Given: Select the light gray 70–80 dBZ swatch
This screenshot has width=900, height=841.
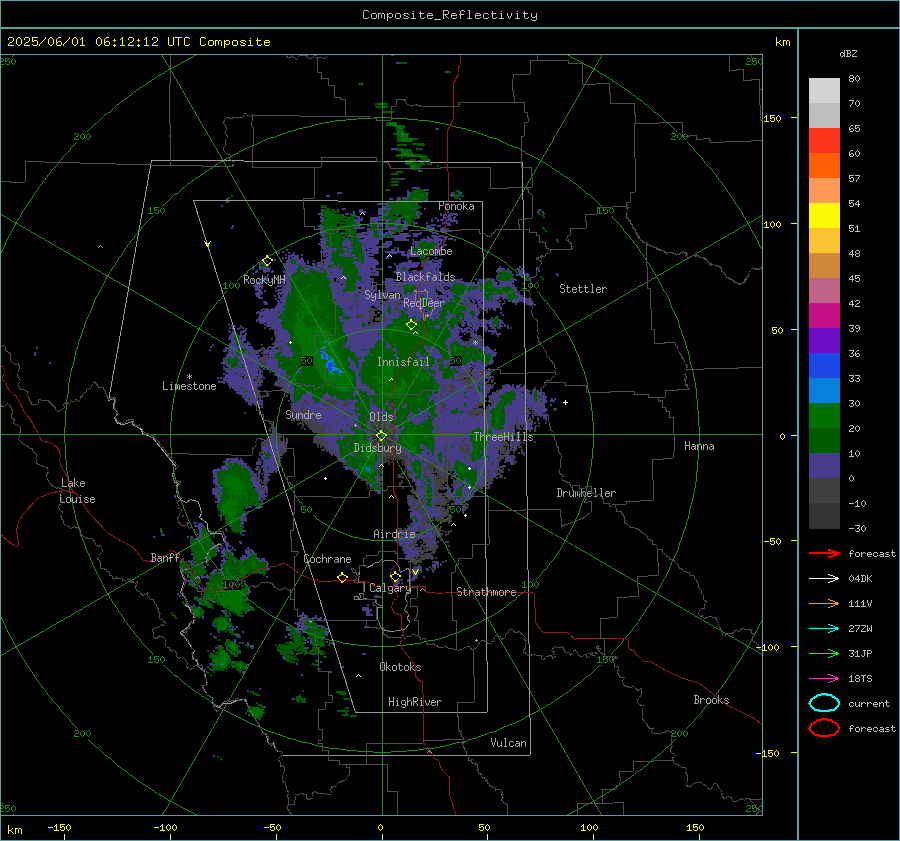Looking at the screenshot, I should [x=824, y=90].
